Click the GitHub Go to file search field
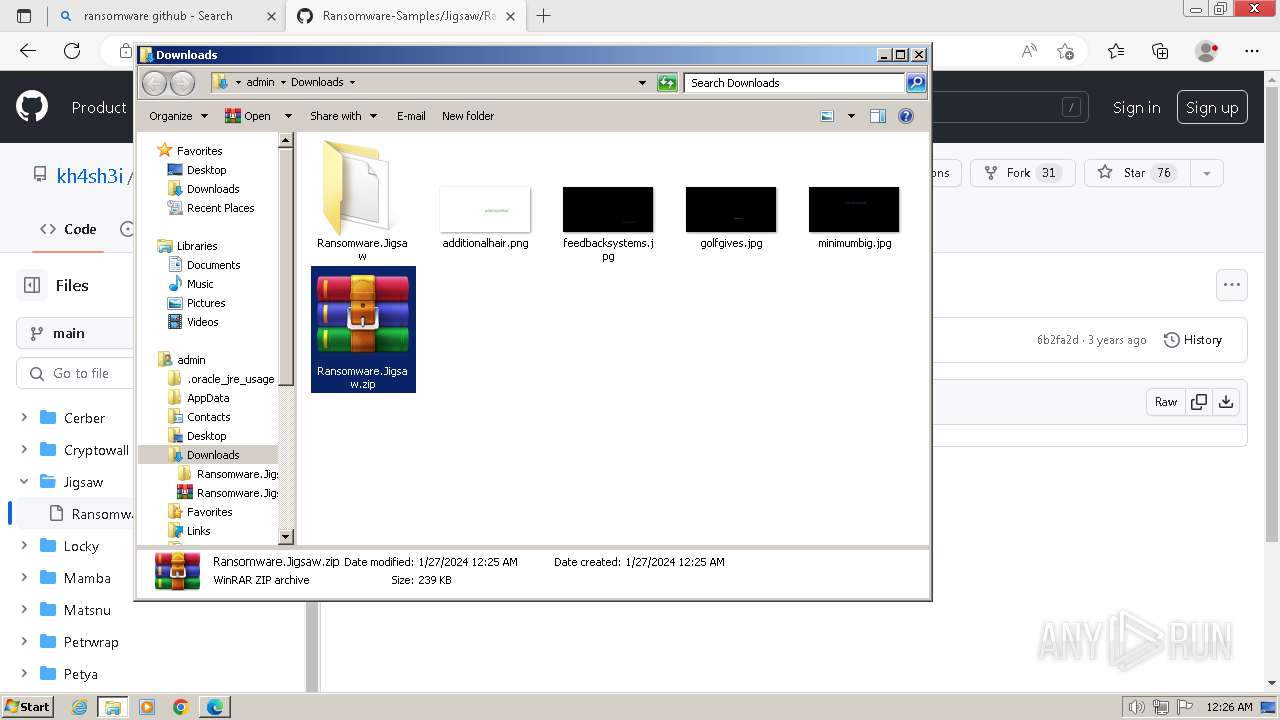The height and width of the screenshot is (720, 1280). coord(75,373)
